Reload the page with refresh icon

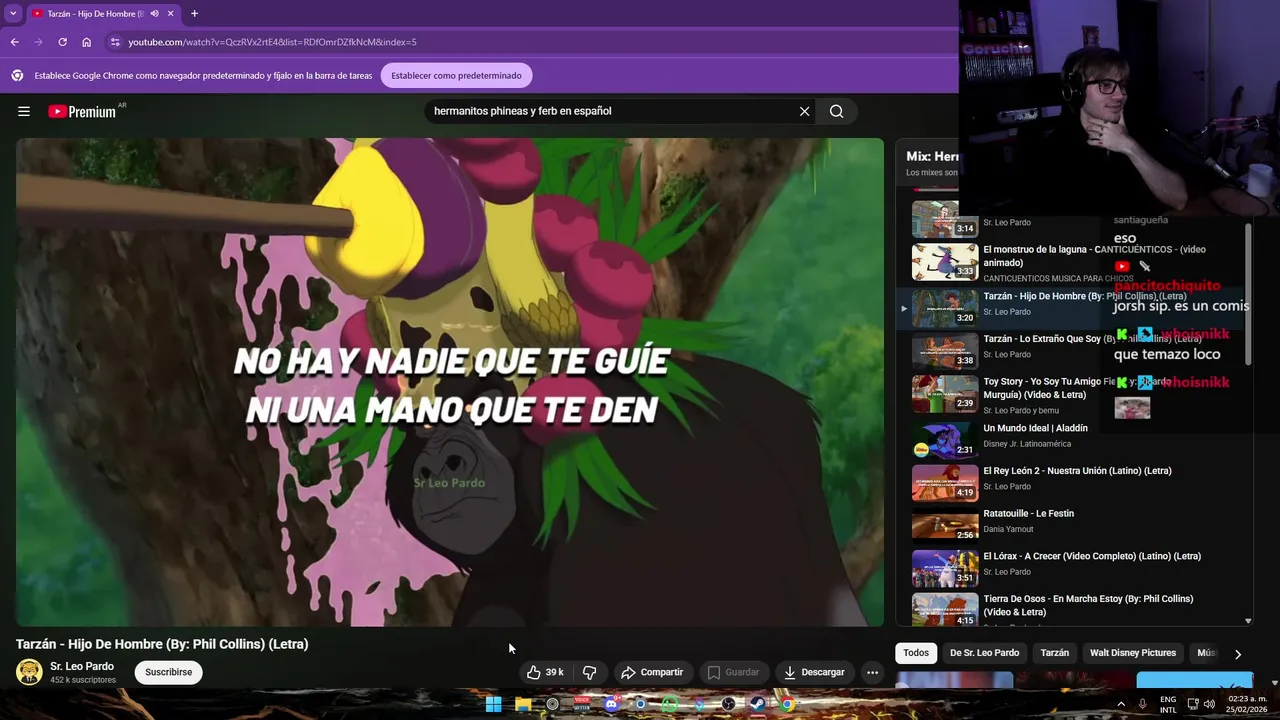tap(62, 42)
